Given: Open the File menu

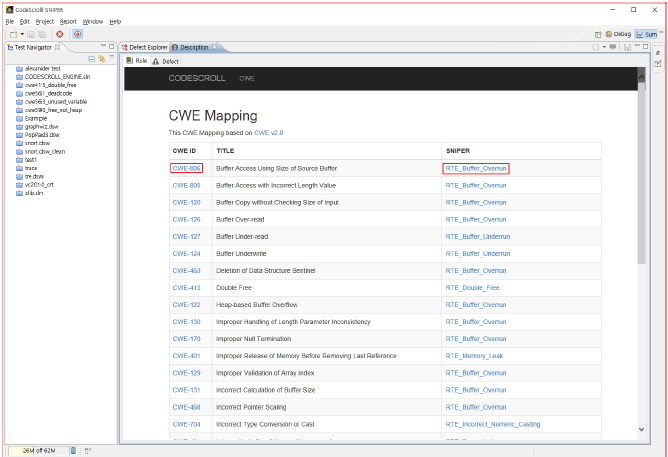Looking at the screenshot, I should [9, 22].
